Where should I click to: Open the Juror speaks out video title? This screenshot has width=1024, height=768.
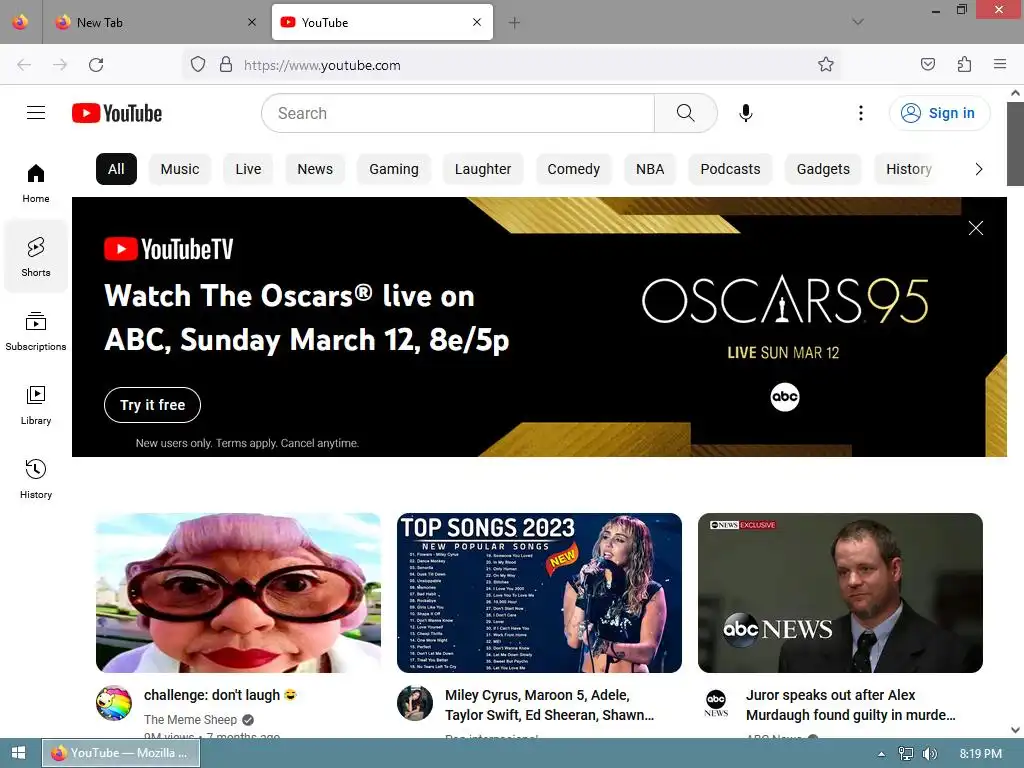851,705
